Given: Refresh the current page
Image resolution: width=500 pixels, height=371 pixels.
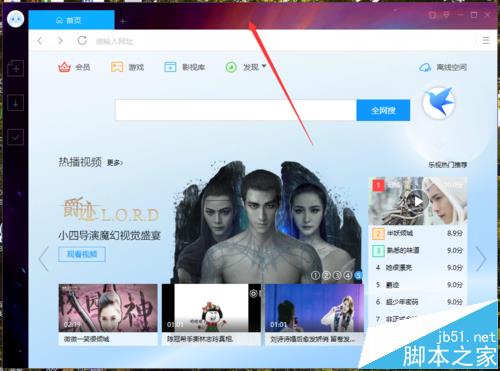Looking at the screenshot, I should point(82,41).
